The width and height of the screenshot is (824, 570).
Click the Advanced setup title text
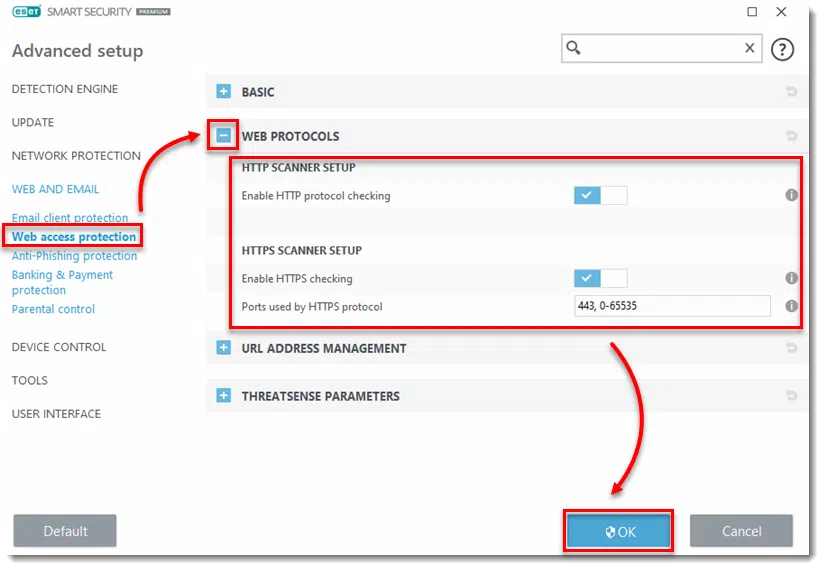(77, 51)
